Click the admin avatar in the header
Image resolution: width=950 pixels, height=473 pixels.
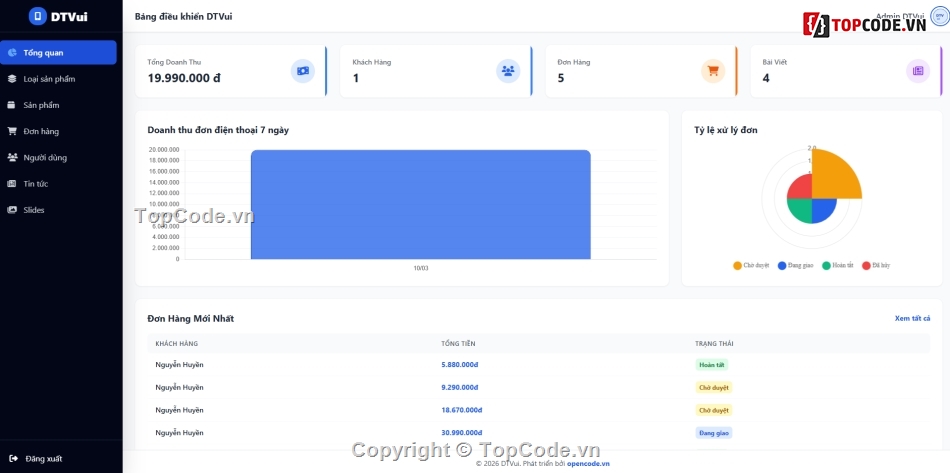click(940, 16)
